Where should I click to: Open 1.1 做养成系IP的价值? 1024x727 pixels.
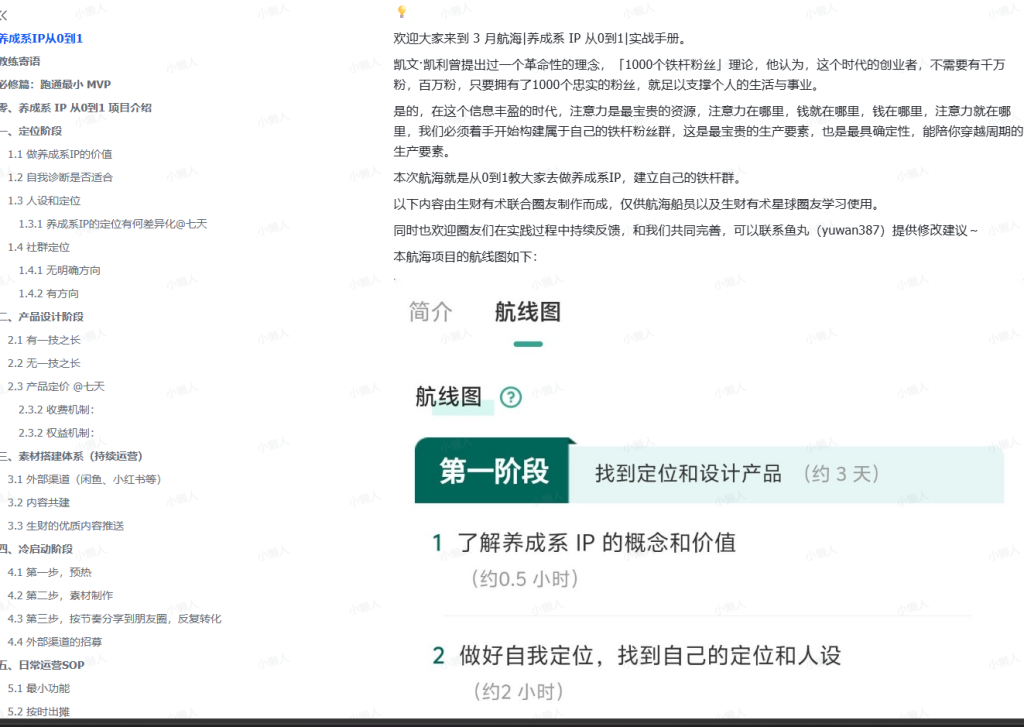click(60, 154)
